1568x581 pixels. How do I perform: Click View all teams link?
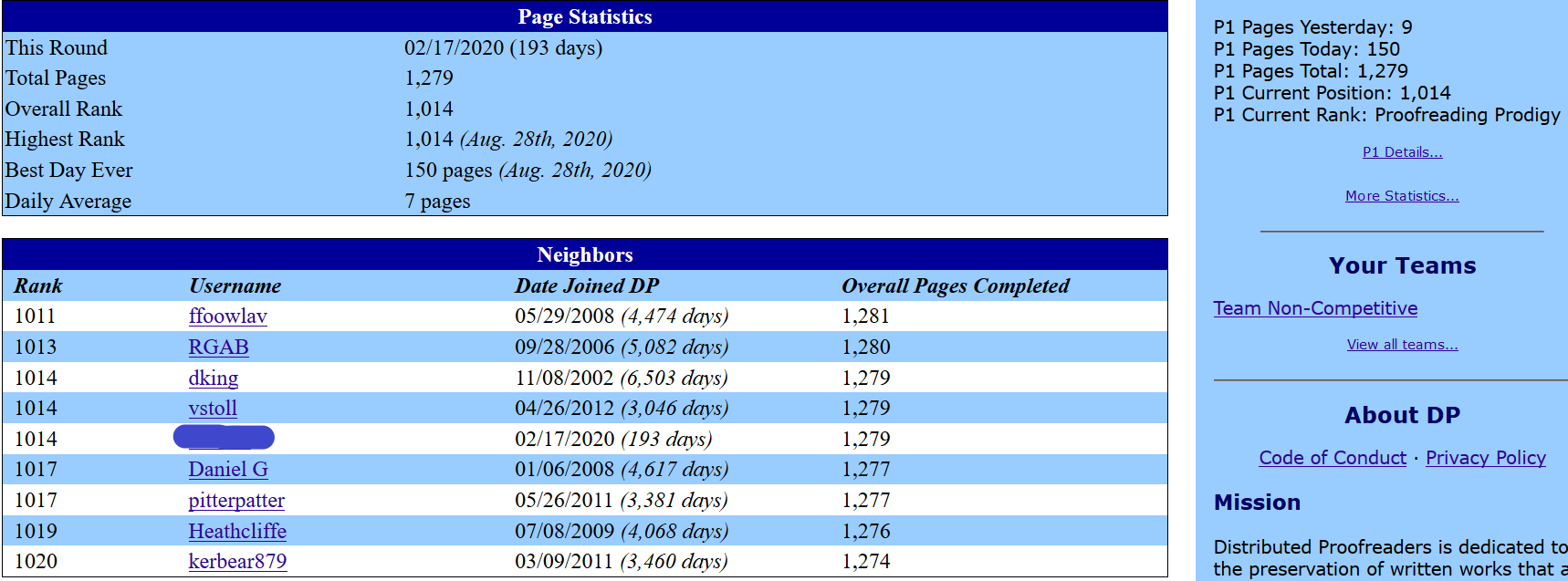pos(1402,345)
